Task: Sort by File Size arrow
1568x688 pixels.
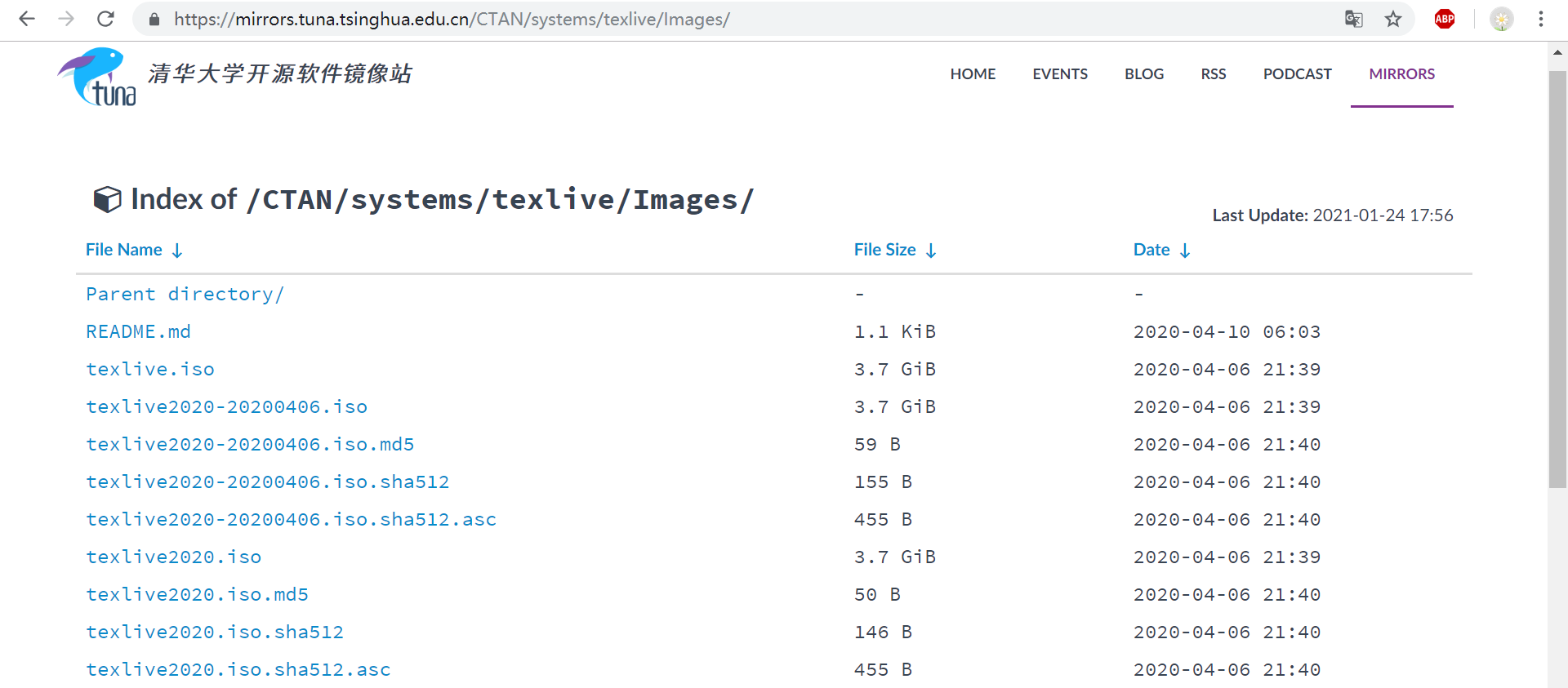Action: pyautogui.click(x=931, y=251)
